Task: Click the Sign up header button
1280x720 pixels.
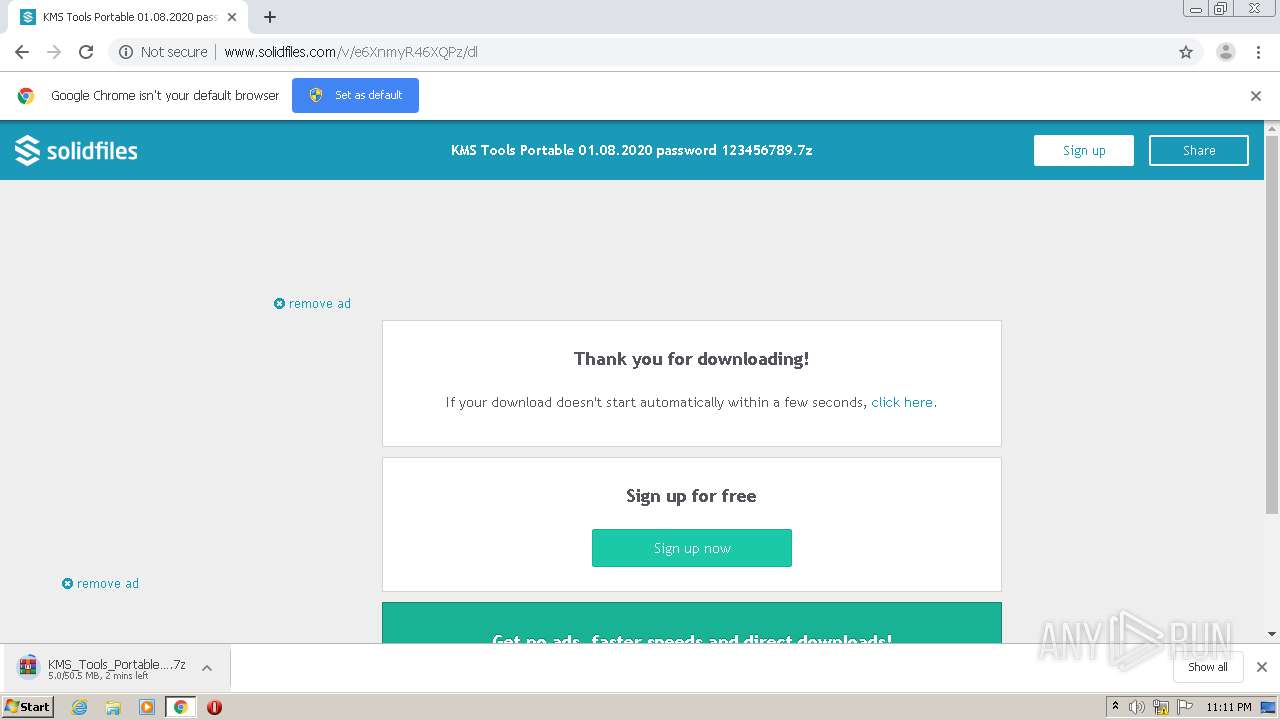Action: [1084, 150]
